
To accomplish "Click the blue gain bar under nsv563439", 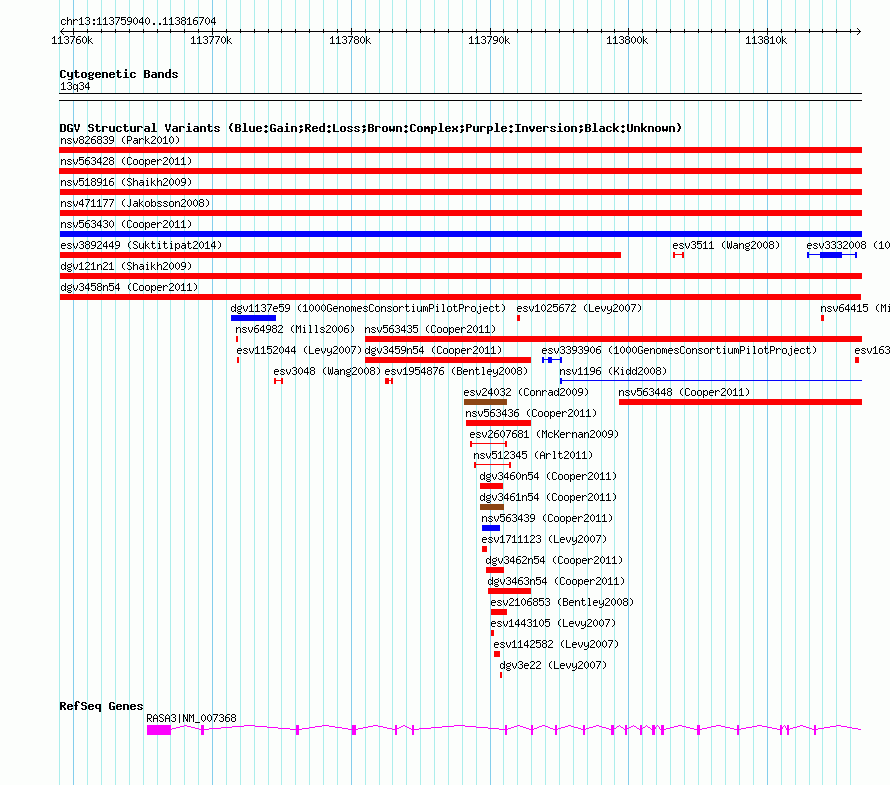I will pyautogui.click(x=491, y=528).
